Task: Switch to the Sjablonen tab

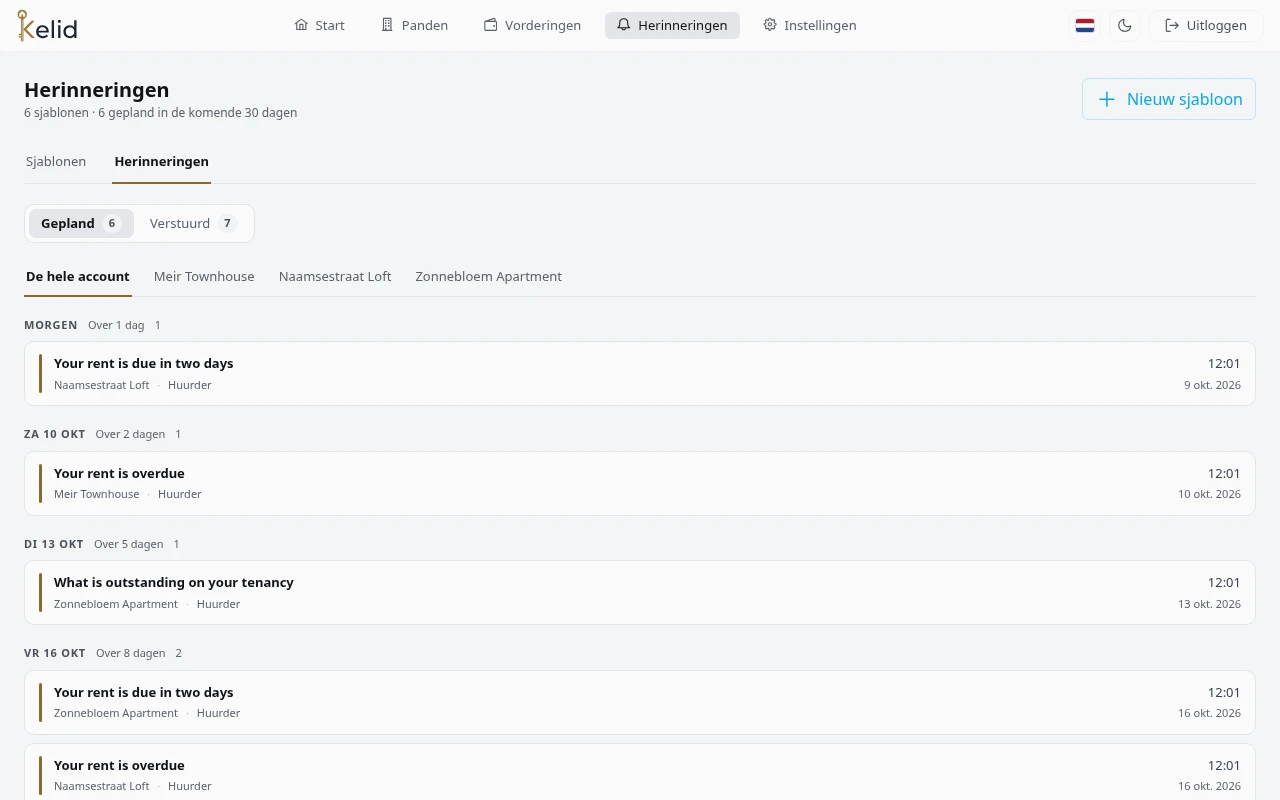Action: [x=56, y=162]
